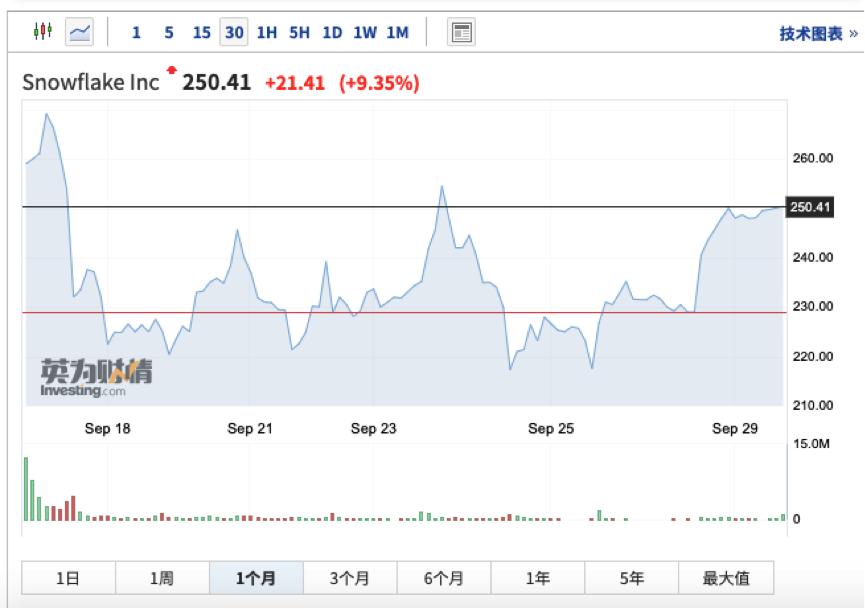
Task: Show the 6个月 range
Action: point(444,578)
